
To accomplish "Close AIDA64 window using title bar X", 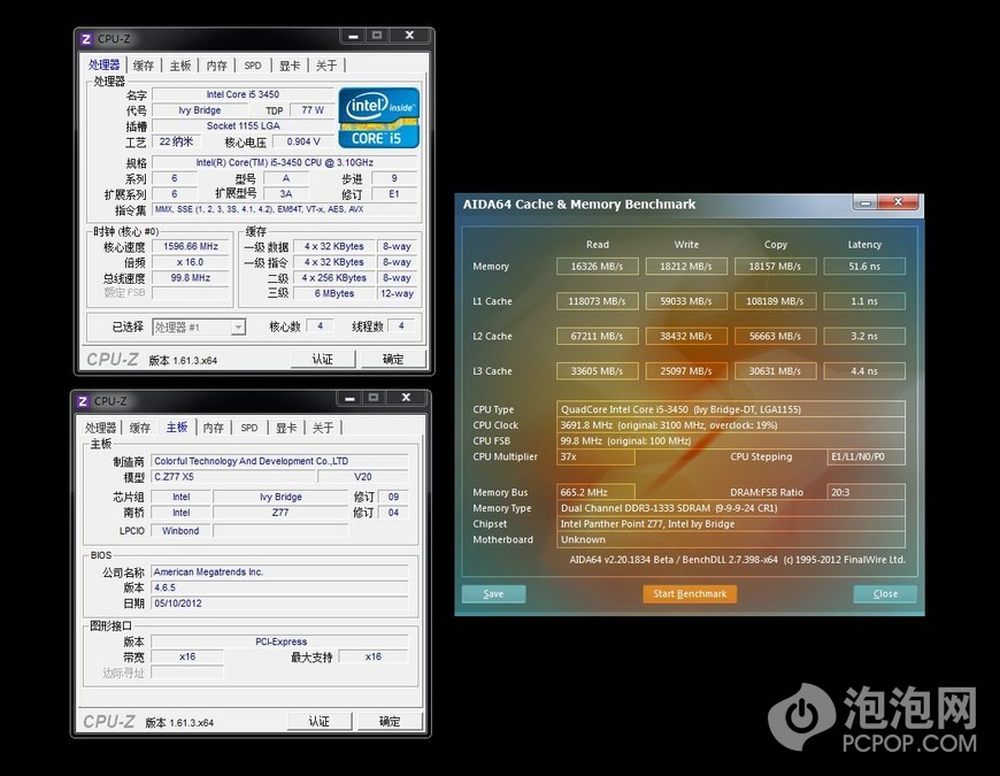I will tap(898, 203).
